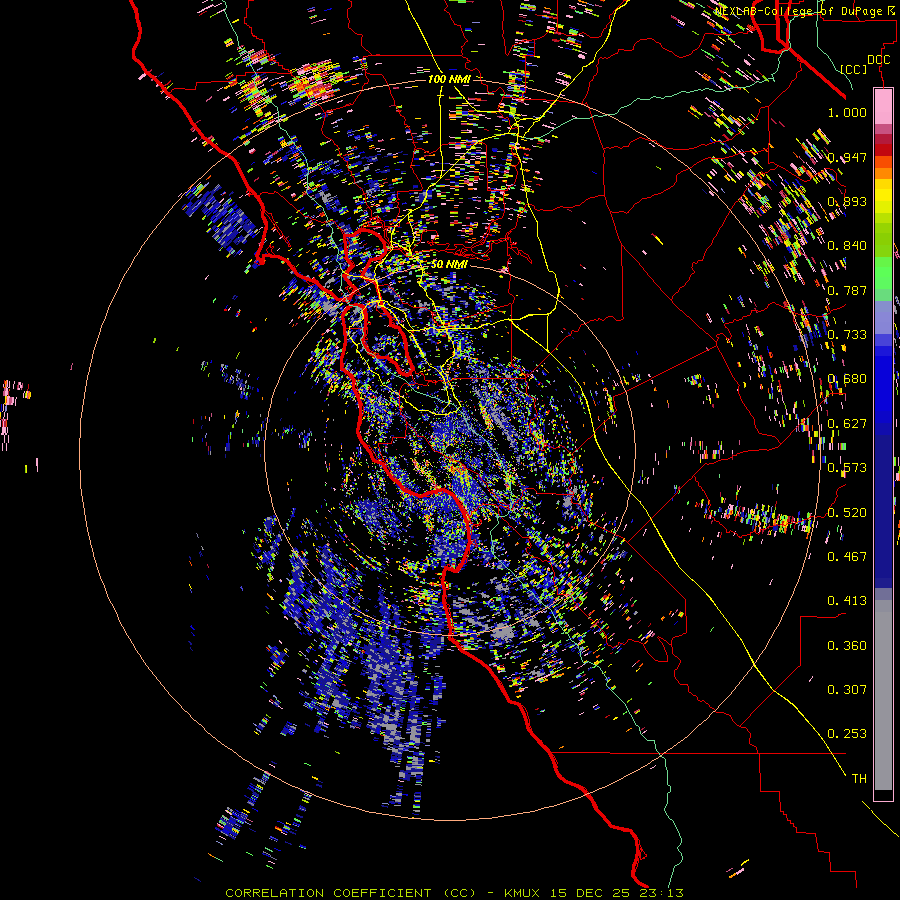Click the KMUX station identifier in caption

[x=522, y=893]
